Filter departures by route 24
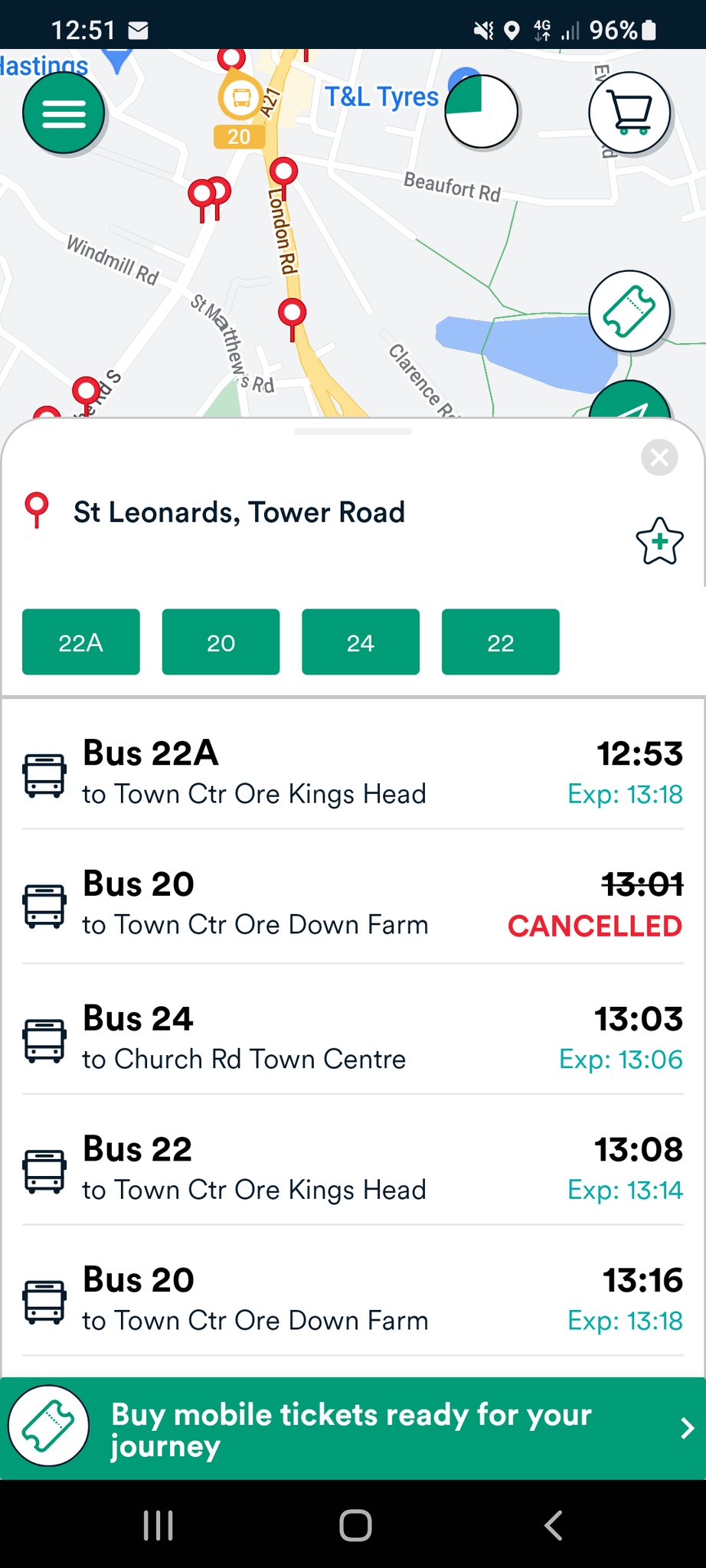This screenshot has width=706, height=1568. click(x=361, y=642)
